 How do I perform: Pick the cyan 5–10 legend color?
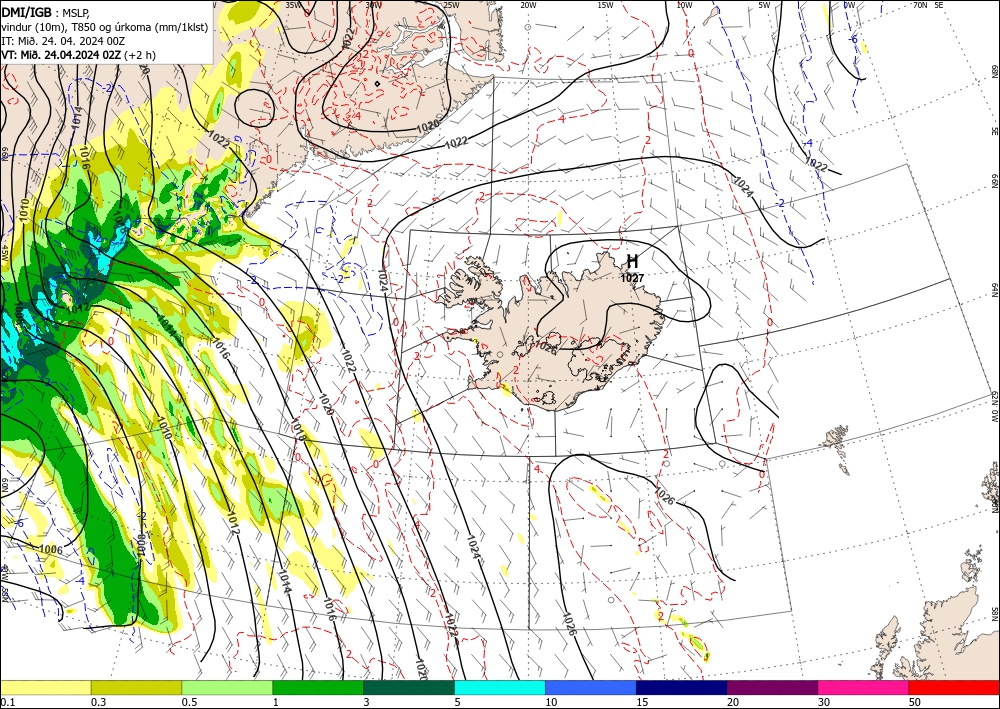tap(500, 687)
